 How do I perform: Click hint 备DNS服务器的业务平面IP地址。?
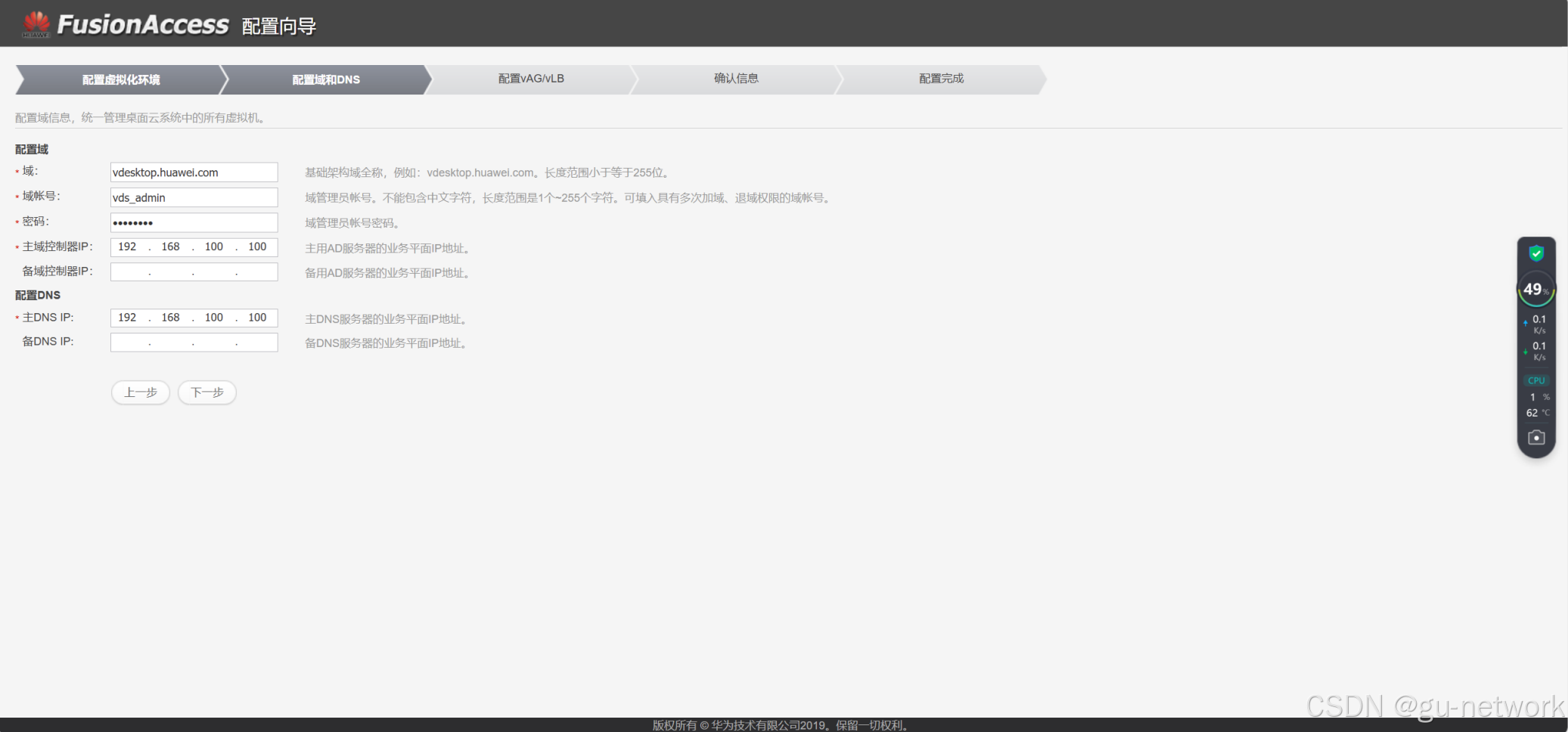pos(387,343)
